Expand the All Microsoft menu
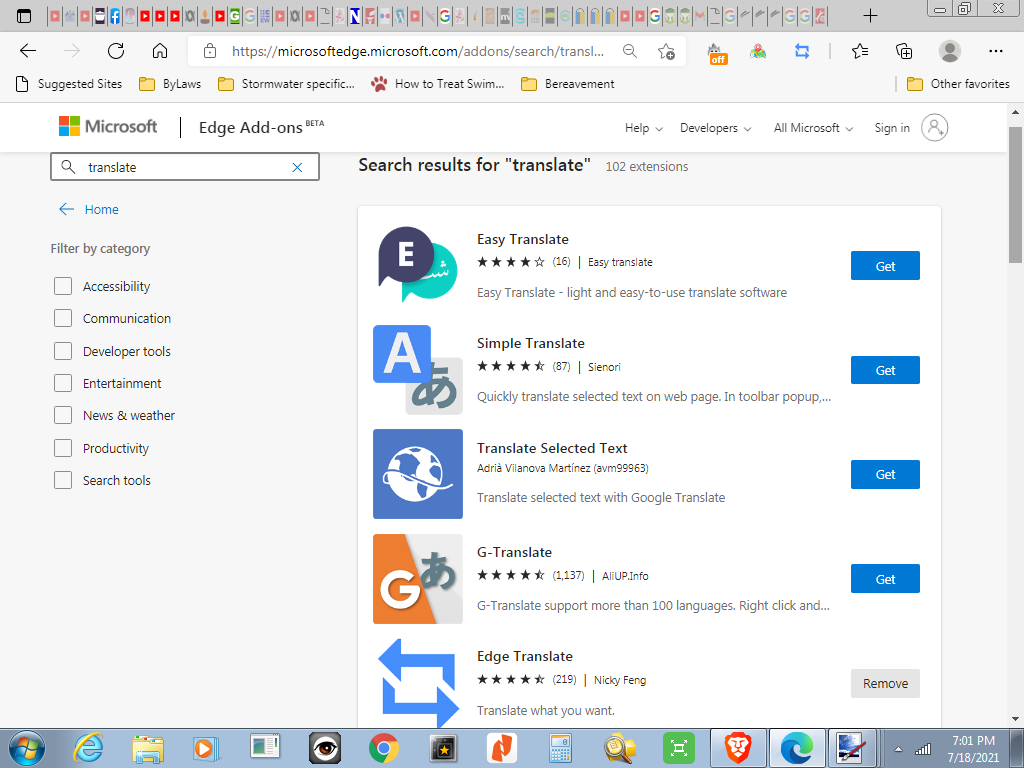 coord(813,128)
